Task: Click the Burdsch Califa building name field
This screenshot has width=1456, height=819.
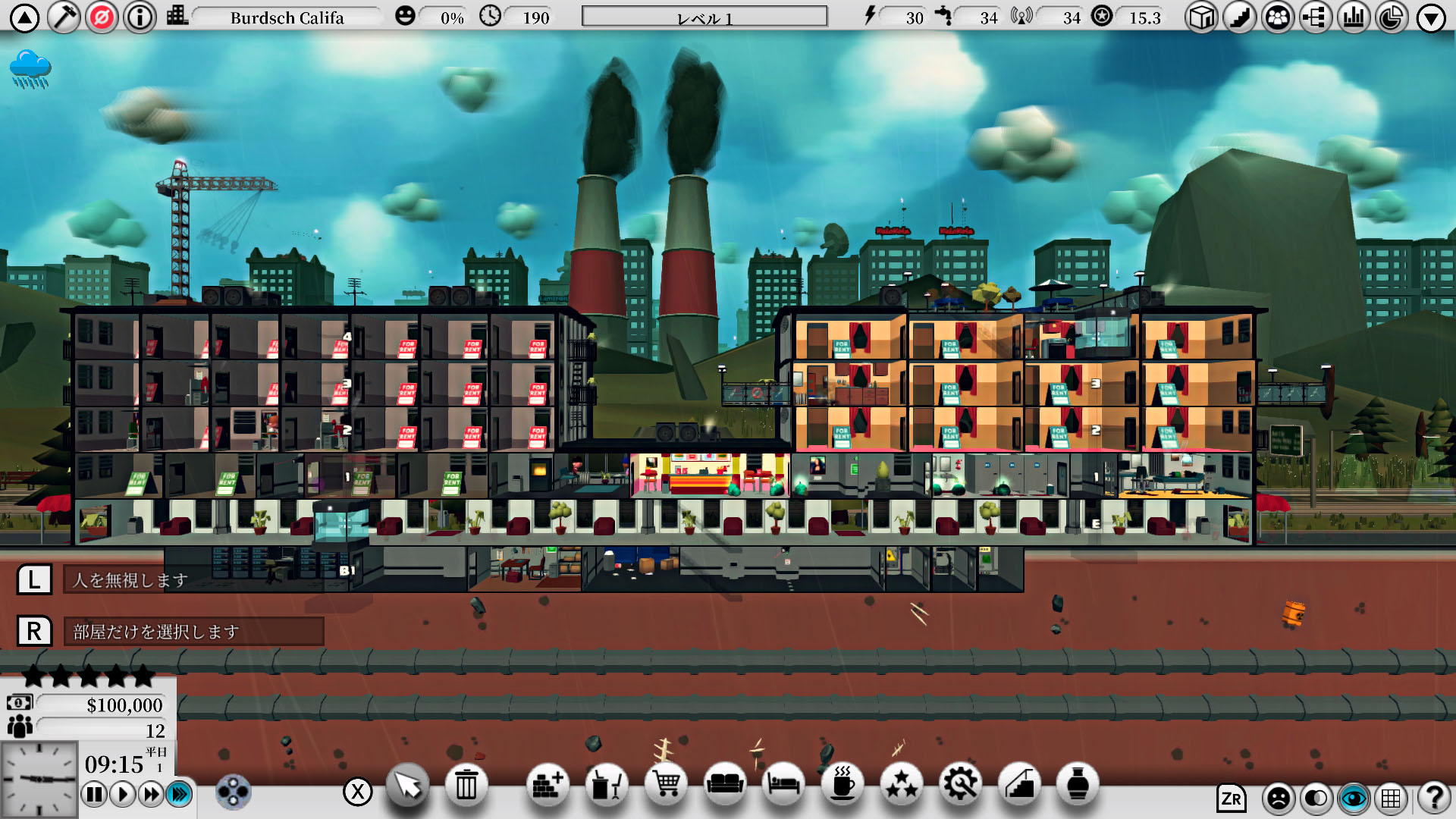Action: (287, 17)
